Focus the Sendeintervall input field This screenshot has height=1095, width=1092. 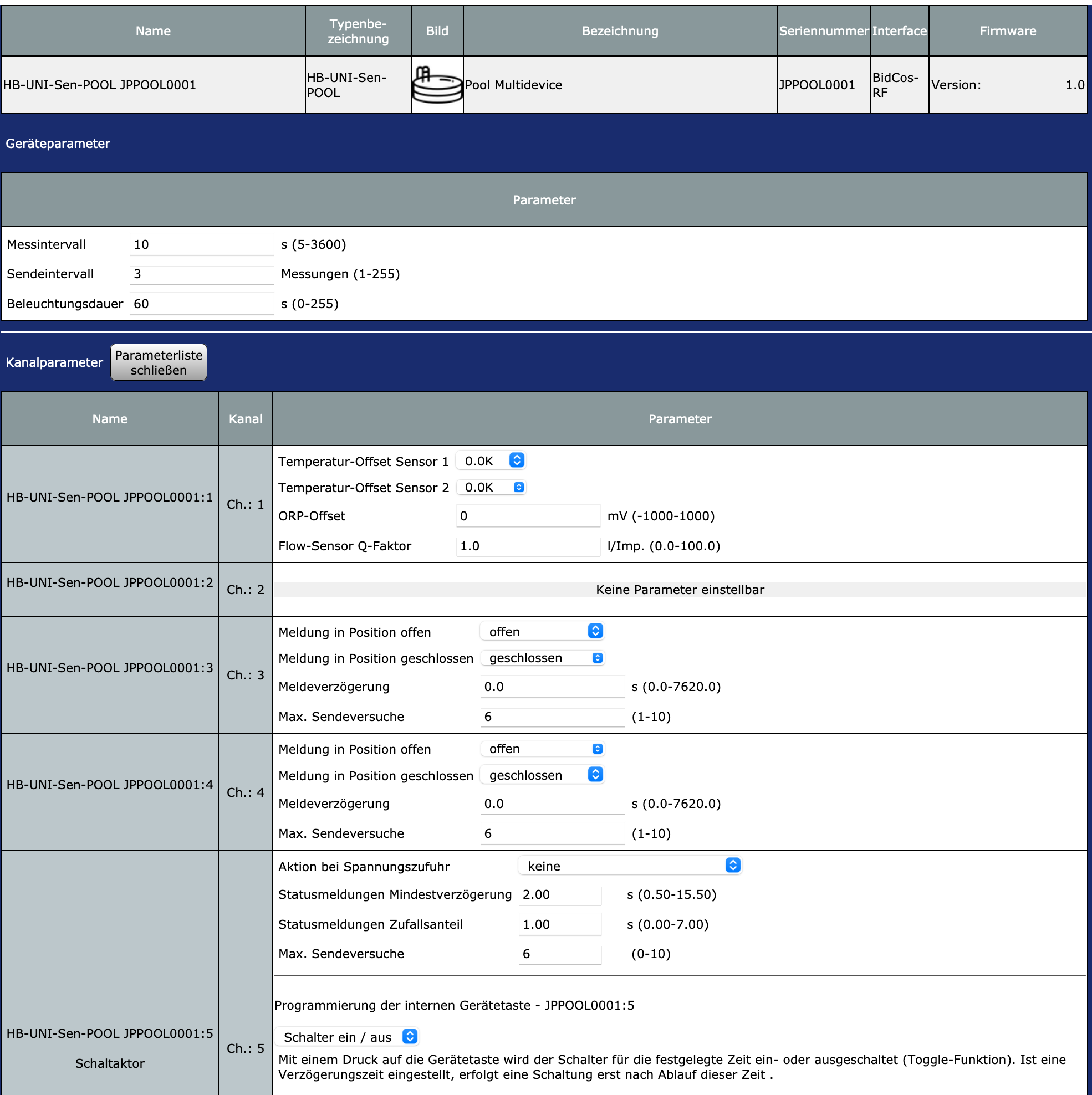[201, 274]
